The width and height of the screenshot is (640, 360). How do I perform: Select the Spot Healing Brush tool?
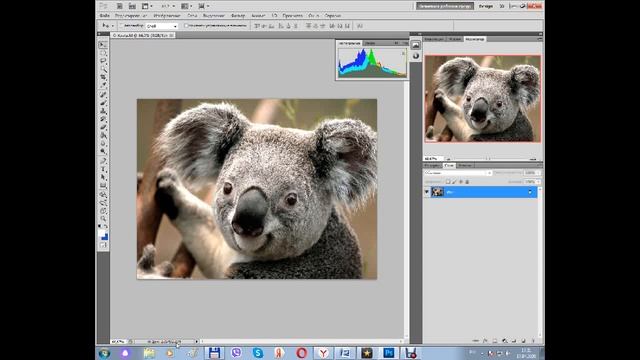[103, 95]
